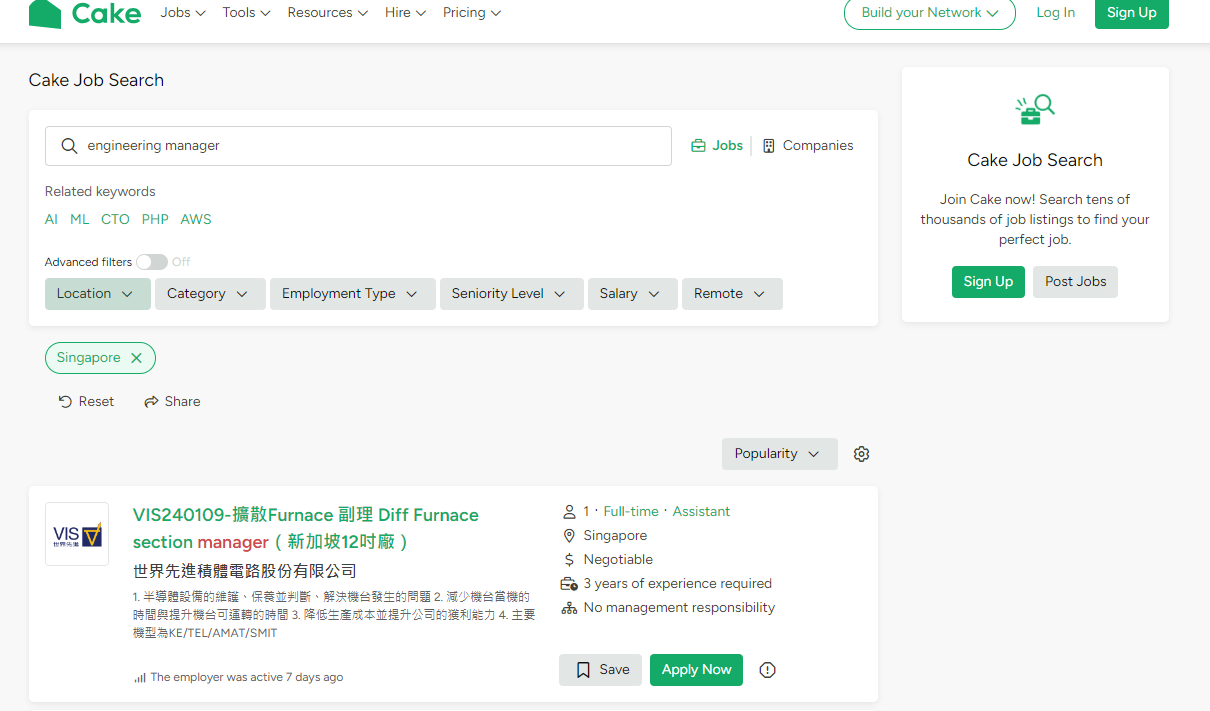Click '3 years of experience required' text
Image resolution: width=1210 pixels, height=711 pixels.
tap(678, 584)
